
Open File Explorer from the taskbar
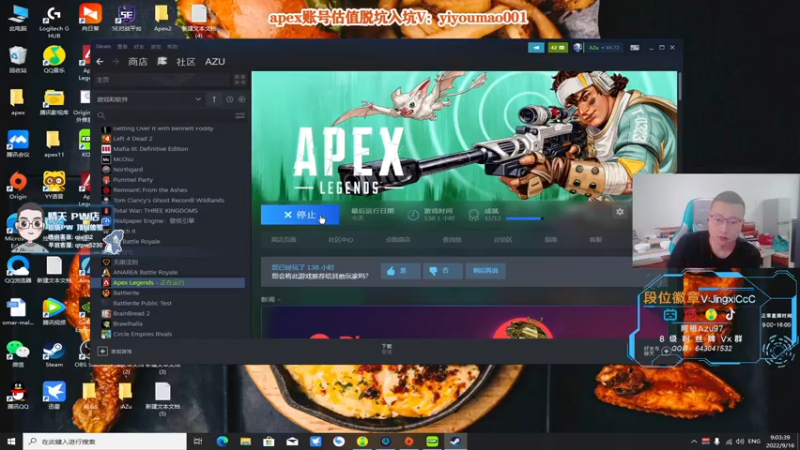(x=246, y=441)
